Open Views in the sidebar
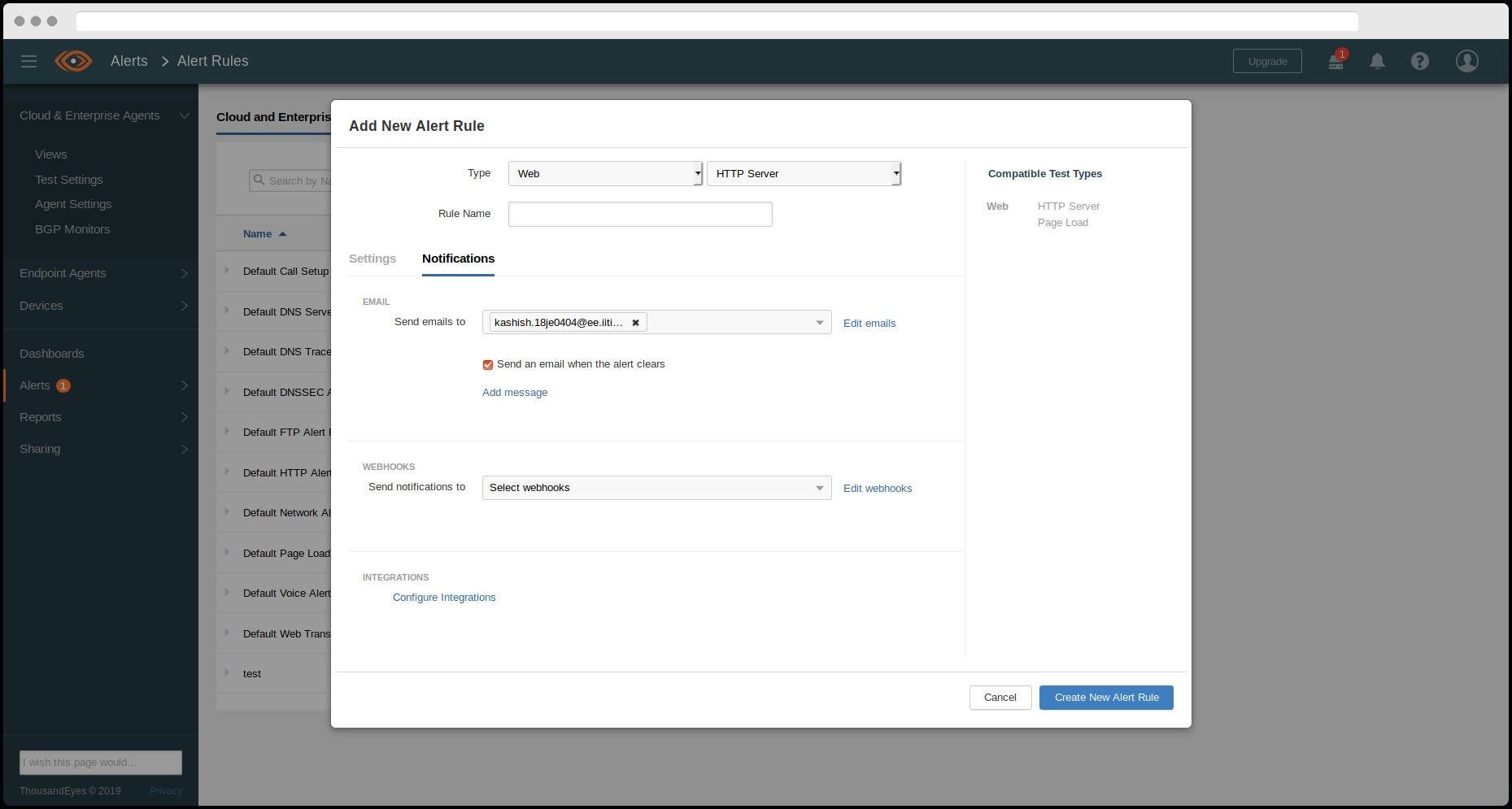Image resolution: width=1512 pixels, height=809 pixels. (x=51, y=154)
